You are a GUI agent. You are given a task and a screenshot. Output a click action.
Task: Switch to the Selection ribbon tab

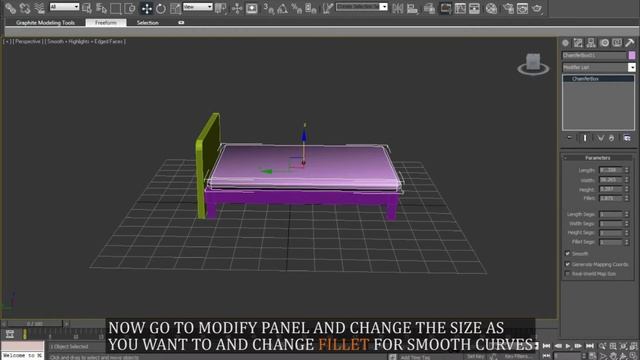147,23
